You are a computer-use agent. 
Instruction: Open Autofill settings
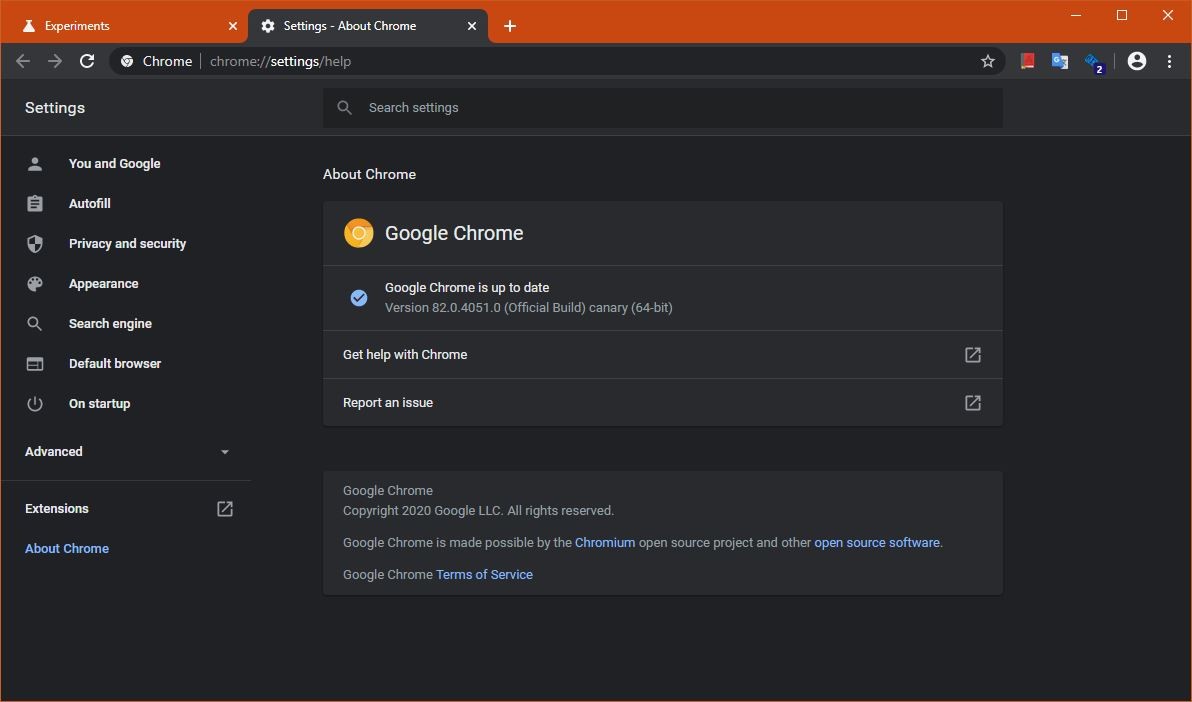[90, 204]
